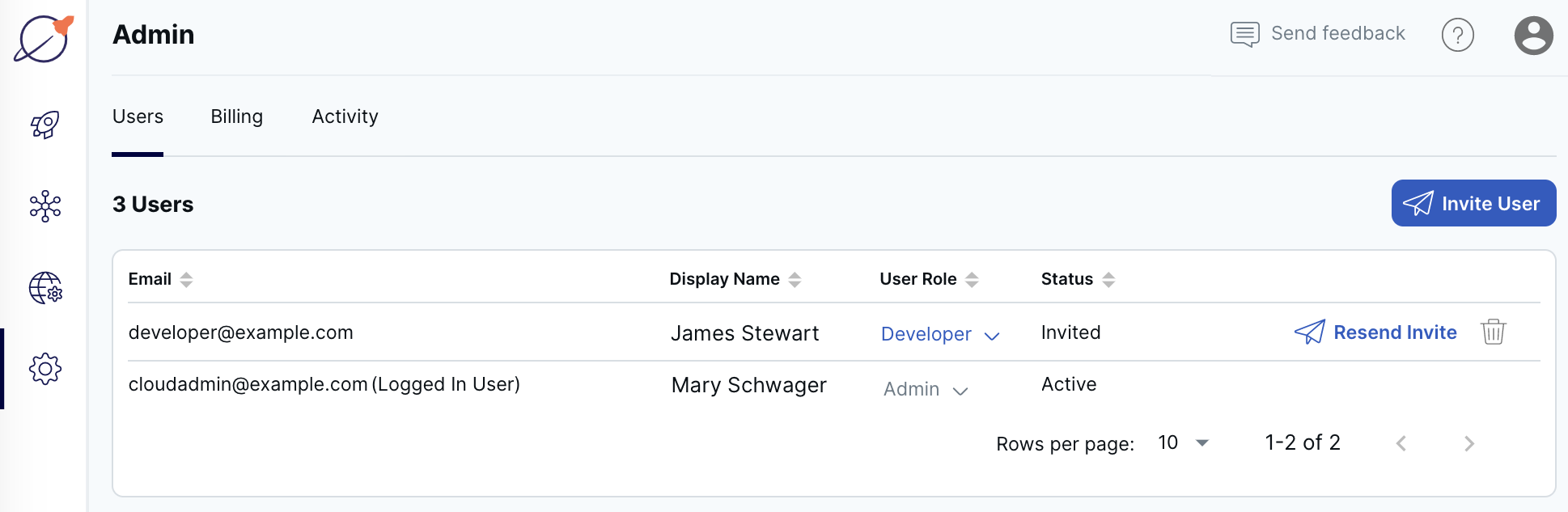The image size is (1568, 512).
Task: Toggle sorting on the Status column
Action: (x=1107, y=278)
